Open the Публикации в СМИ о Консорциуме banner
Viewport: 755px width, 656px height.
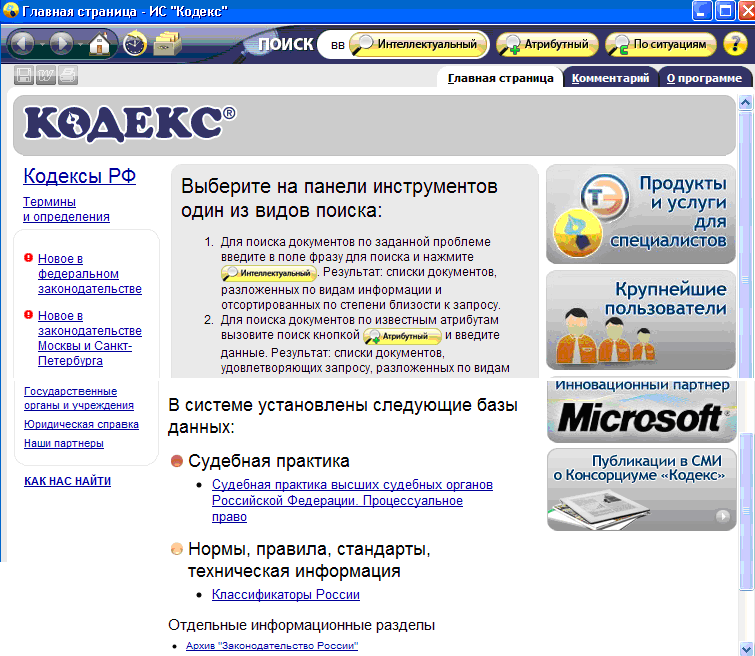tap(642, 490)
